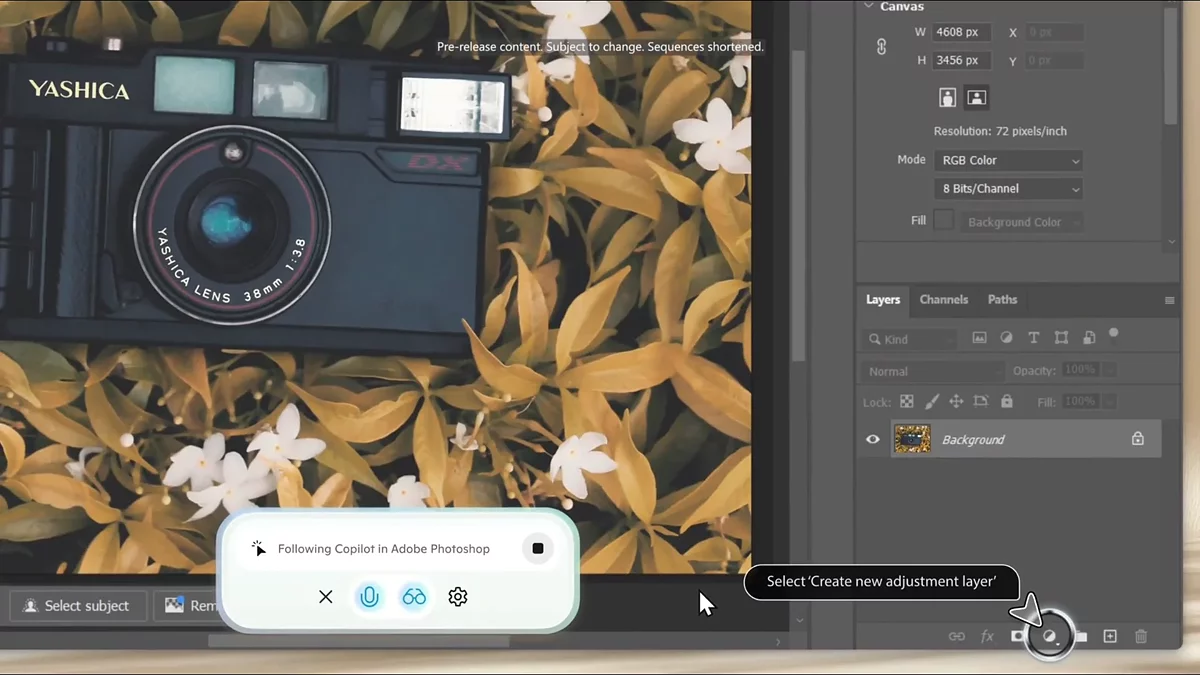
Task: Toggle the width-height link constraint icon
Action: tap(881, 47)
